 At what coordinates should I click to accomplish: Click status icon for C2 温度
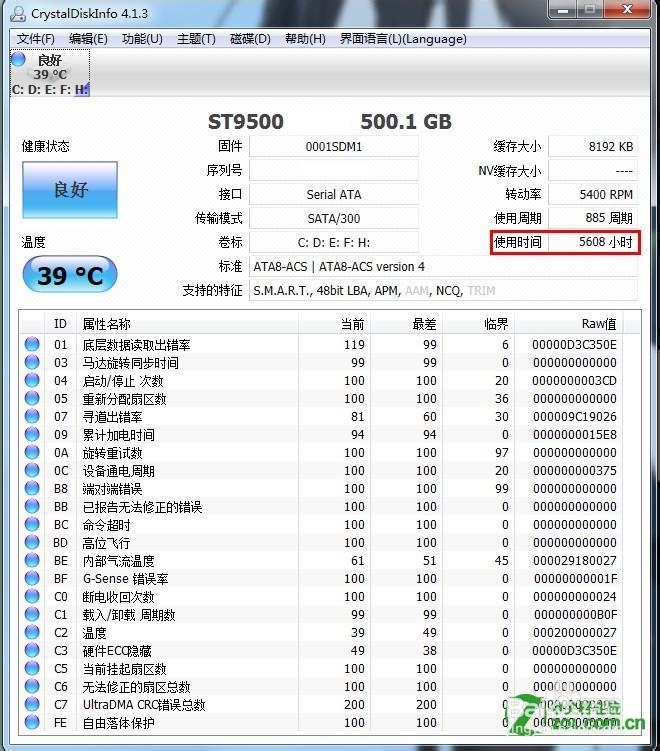32,632
